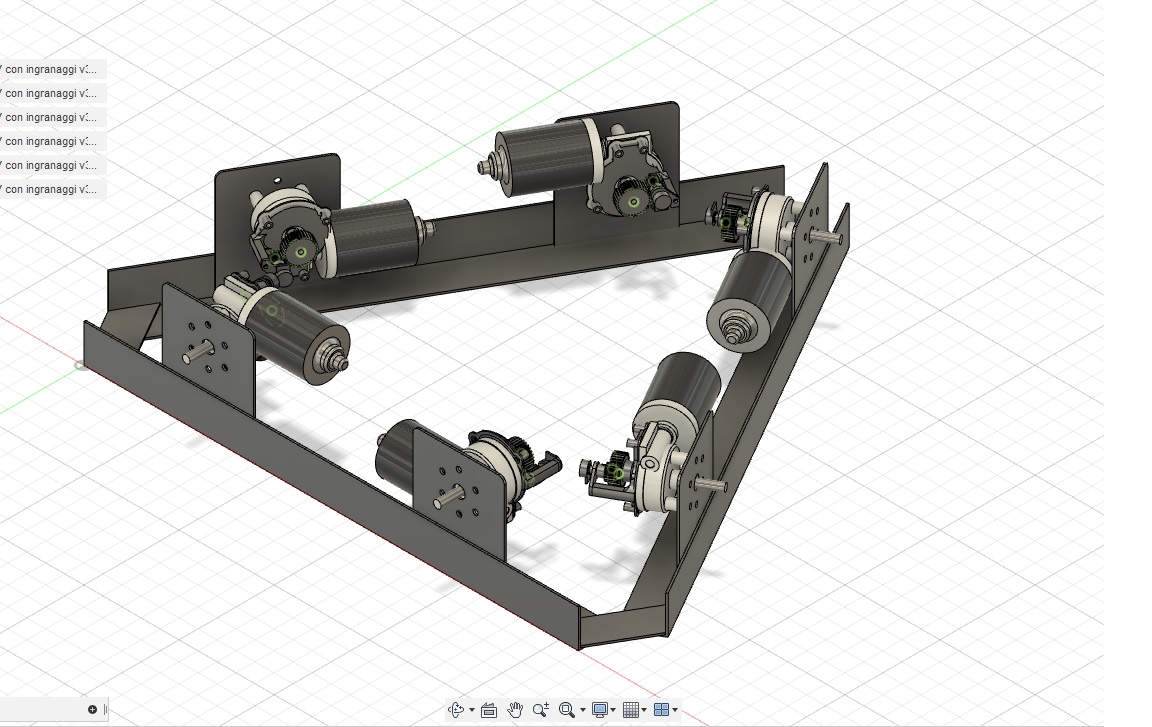Click the Look At tool icon
Screen dimensions: 1152x727
pyautogui.click(x=489, y=710)
